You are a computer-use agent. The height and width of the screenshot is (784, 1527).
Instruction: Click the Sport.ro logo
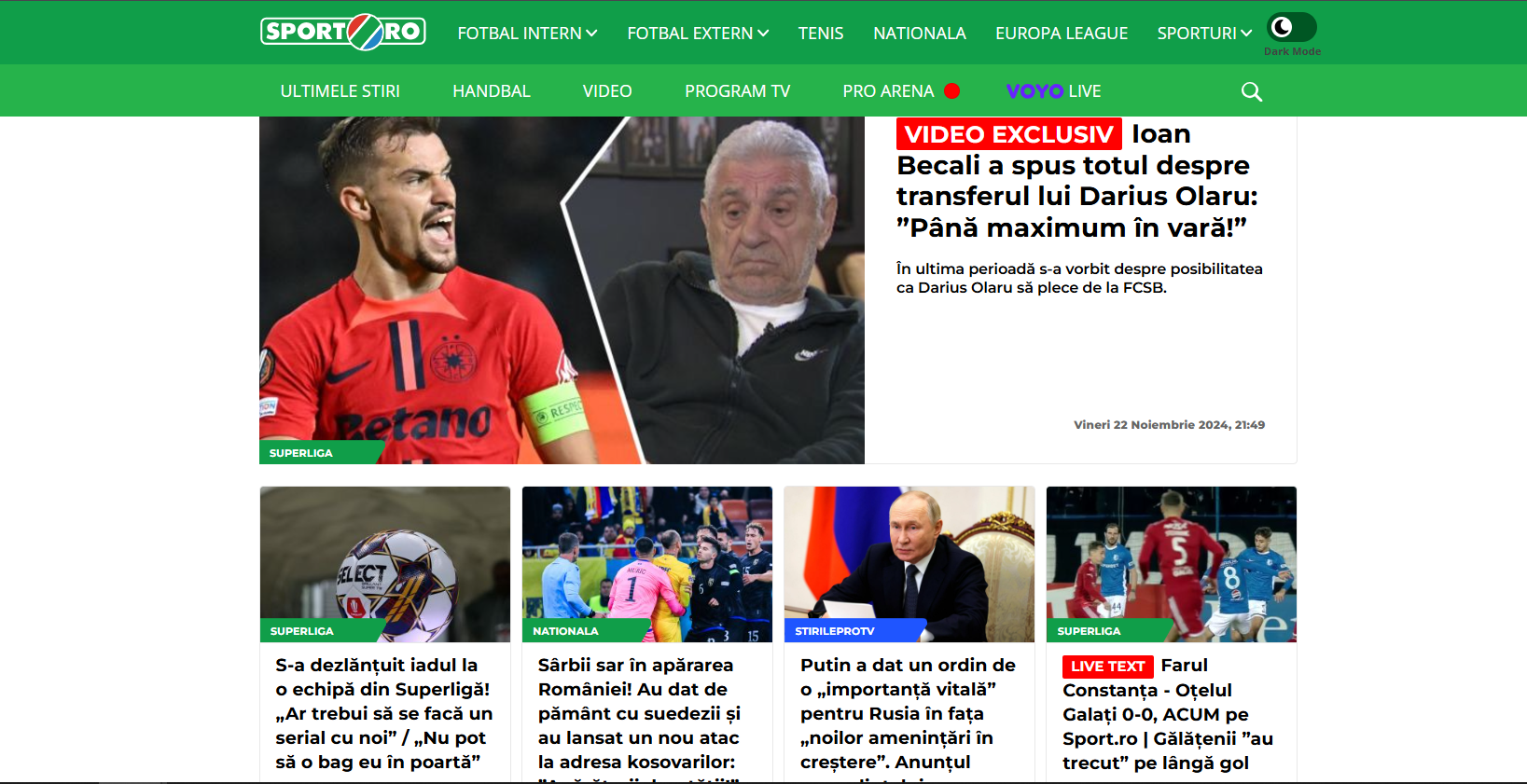(343, 32)
